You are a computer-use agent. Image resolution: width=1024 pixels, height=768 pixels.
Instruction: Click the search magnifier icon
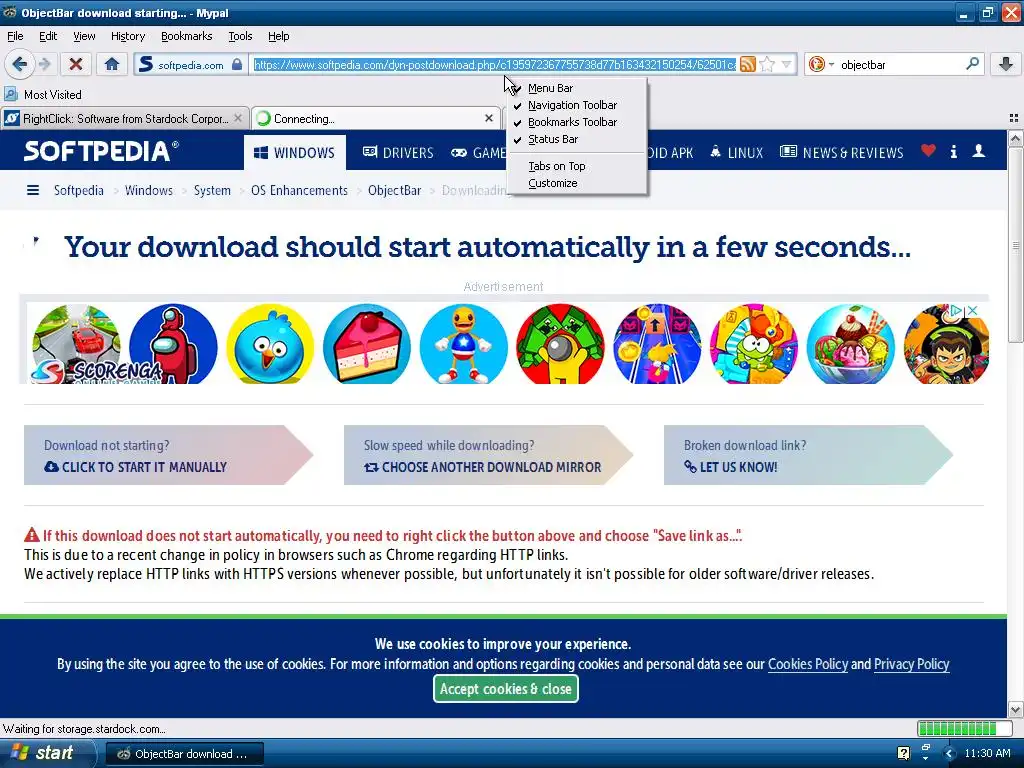[x=972, y=64]
